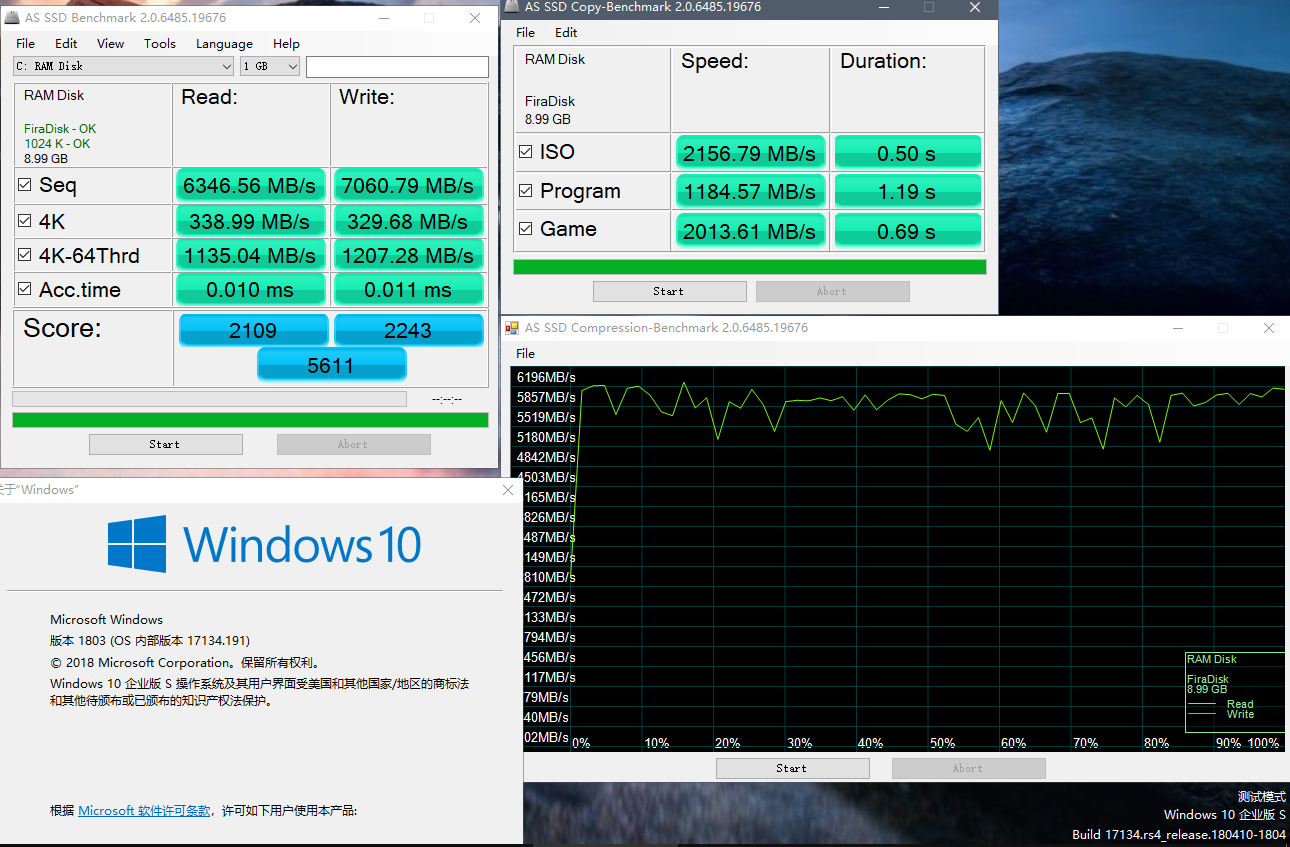1290x847 pixels.
Task: Click the 4K write result 329.68 MB/s
Action: coord(408,221)
